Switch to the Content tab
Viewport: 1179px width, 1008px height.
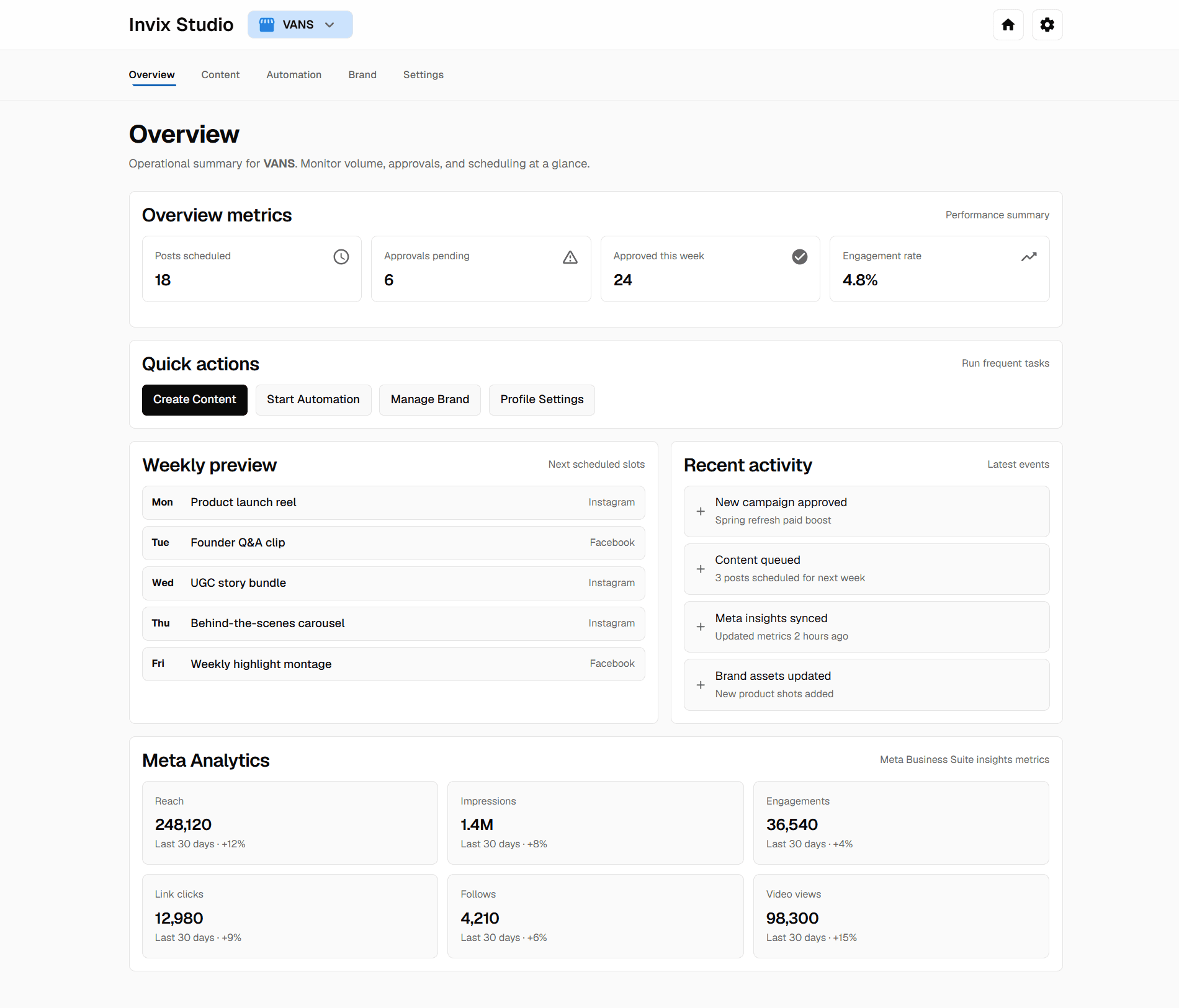[x=220, y=74]
